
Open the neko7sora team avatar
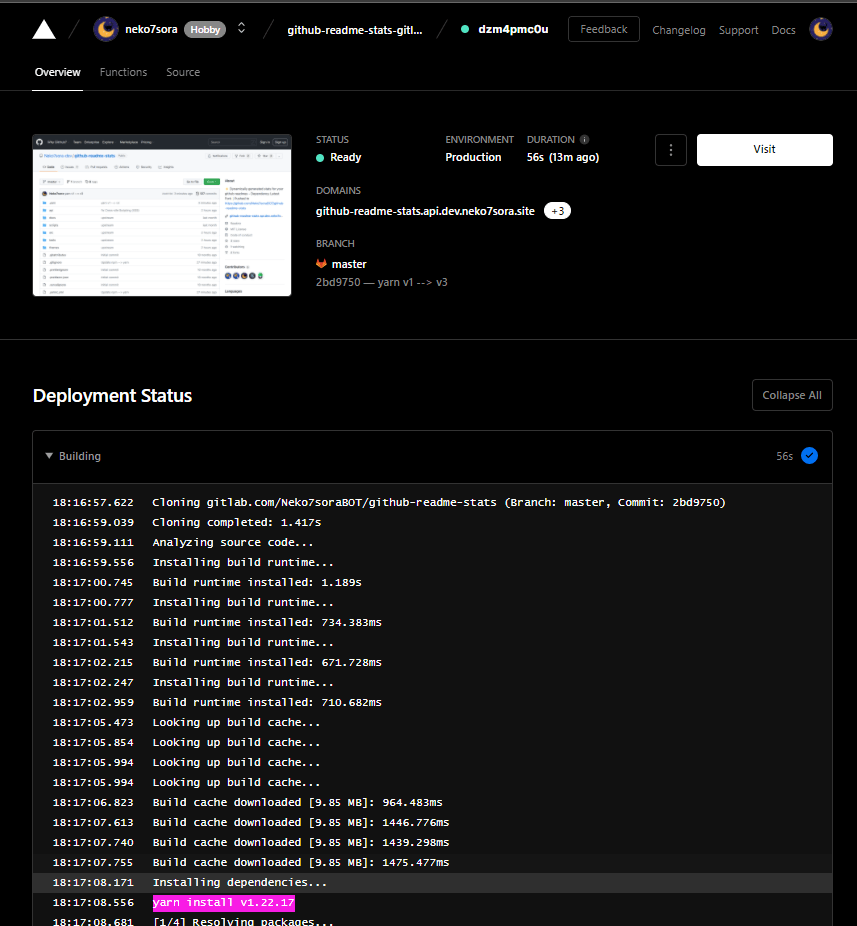[106, 29]
